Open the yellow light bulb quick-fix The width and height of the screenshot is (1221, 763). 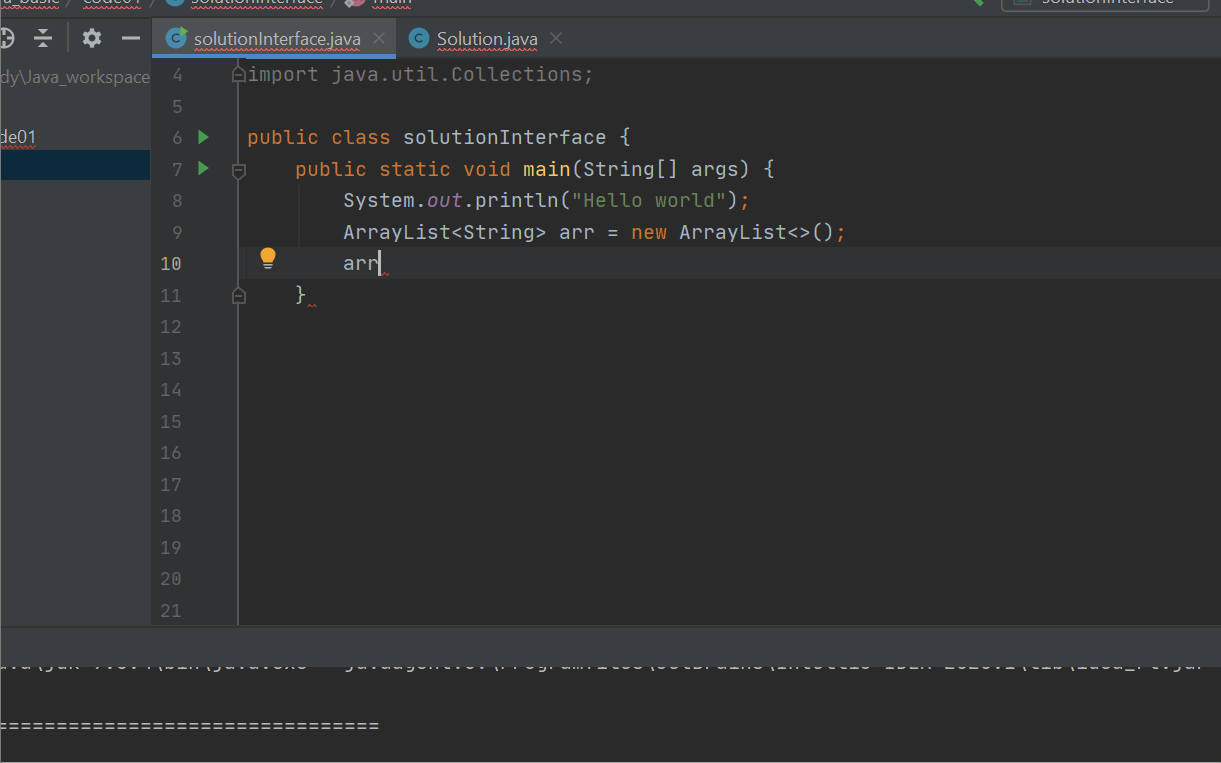[268, 259]
